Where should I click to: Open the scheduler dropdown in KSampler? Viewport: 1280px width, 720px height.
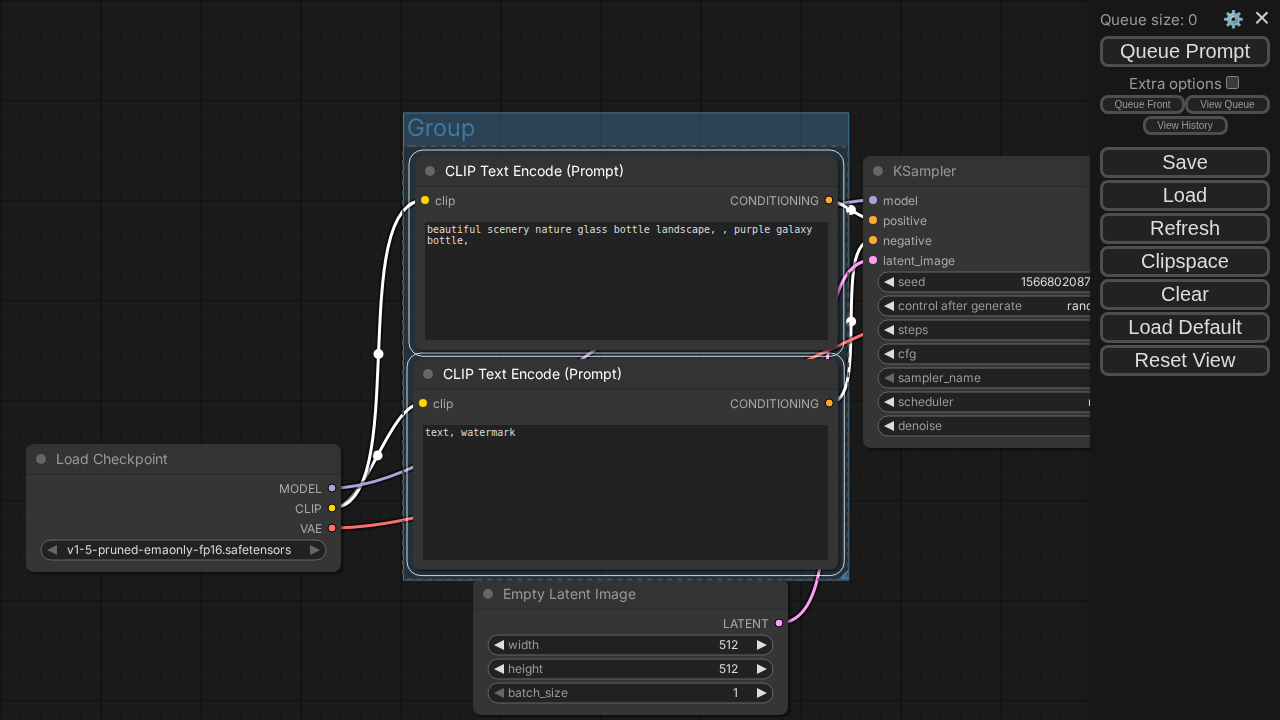985,402
